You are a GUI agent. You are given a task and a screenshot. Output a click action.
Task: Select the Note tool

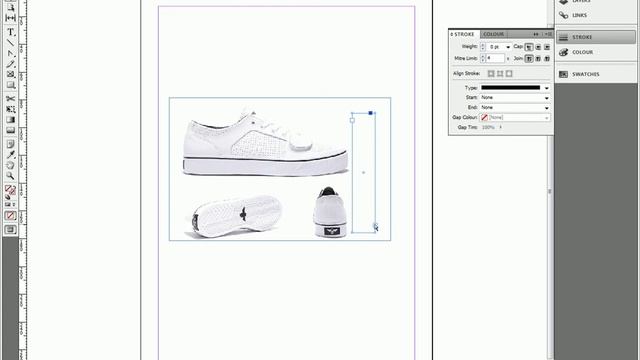point(11,144)
